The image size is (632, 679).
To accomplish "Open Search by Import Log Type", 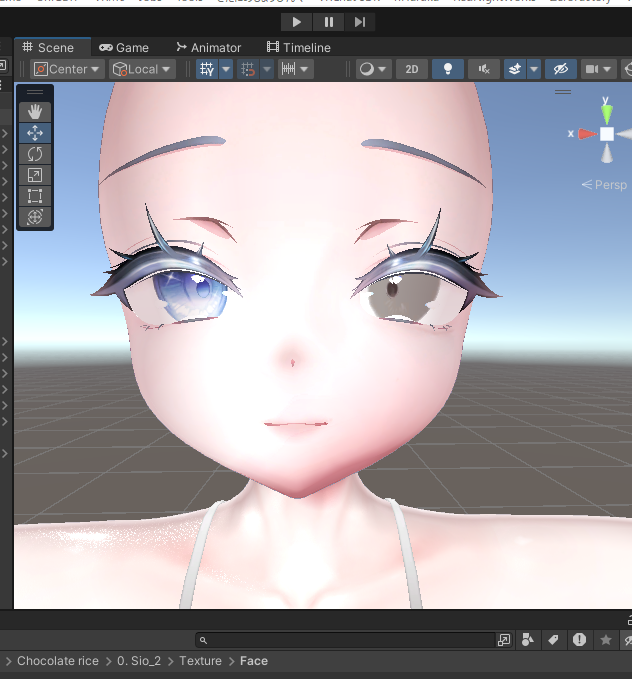I will [579, 640].
